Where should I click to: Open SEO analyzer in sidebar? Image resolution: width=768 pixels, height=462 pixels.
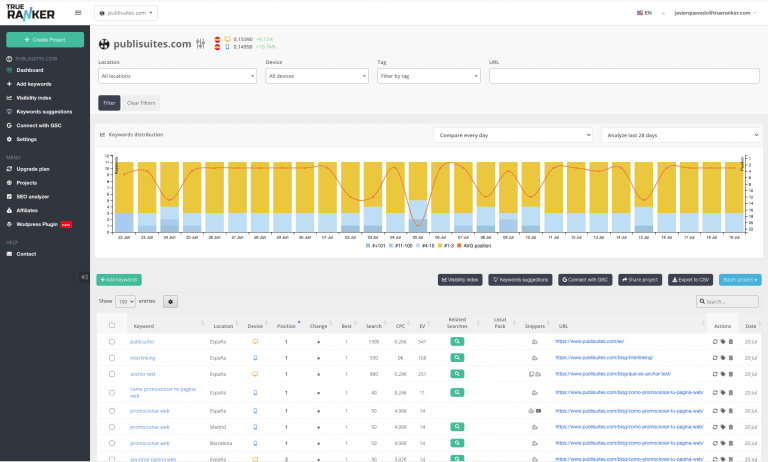(32, 197)
